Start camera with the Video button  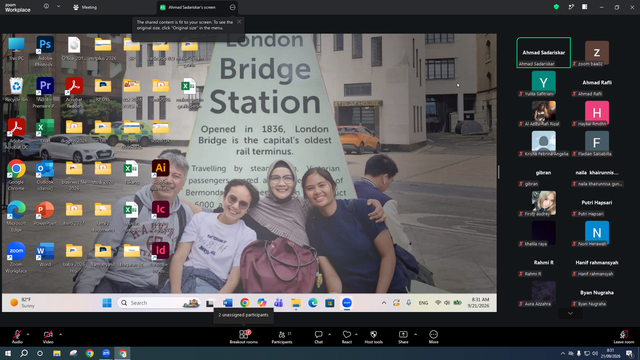pyautogui.click(x=48, y=336)
